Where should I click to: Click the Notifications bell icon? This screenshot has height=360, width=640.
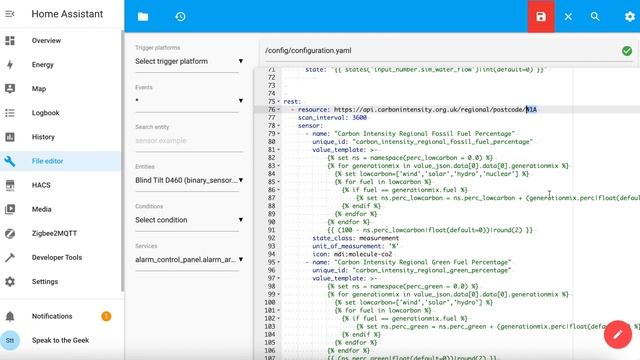point(10,316)
